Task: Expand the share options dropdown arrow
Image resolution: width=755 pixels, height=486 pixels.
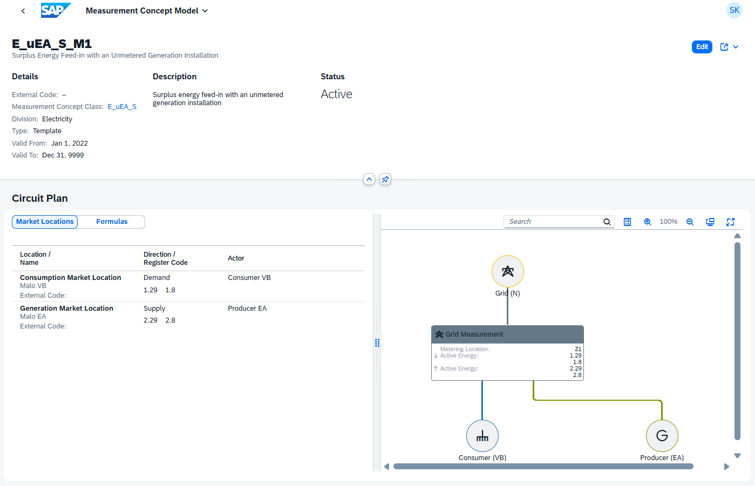Action: [736, 47]
